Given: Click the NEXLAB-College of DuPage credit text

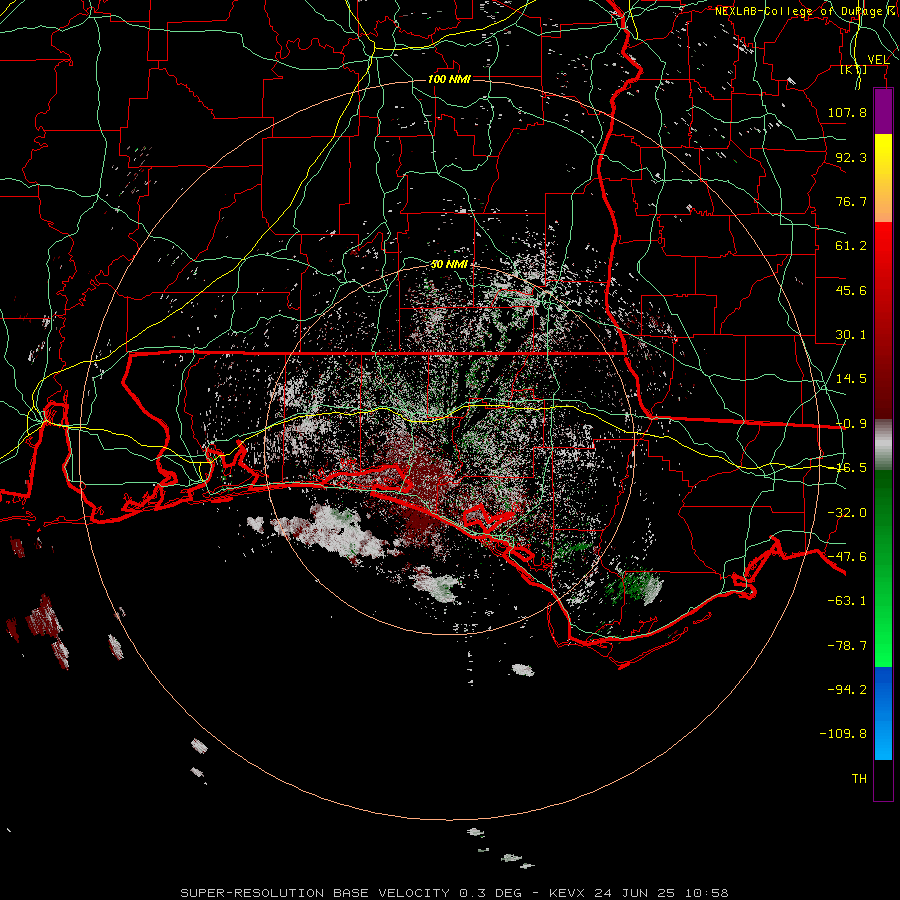Looking at the screenshot, I should 804,11.
